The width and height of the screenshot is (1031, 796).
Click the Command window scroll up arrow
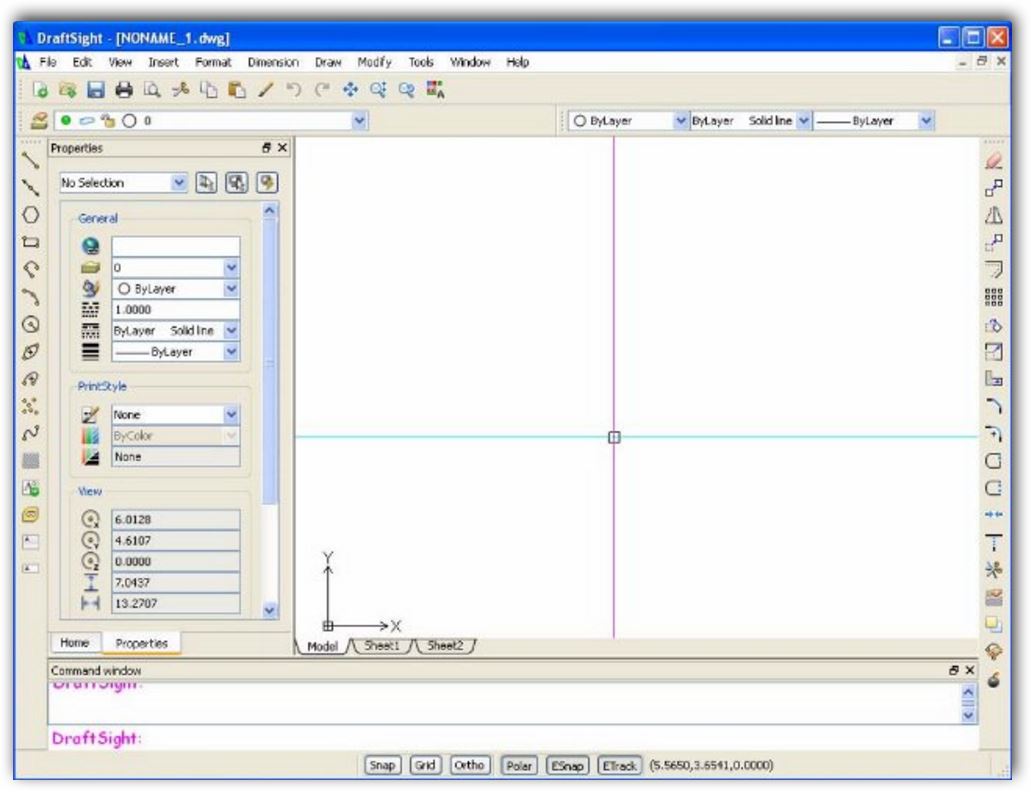[x=968, y=692]
